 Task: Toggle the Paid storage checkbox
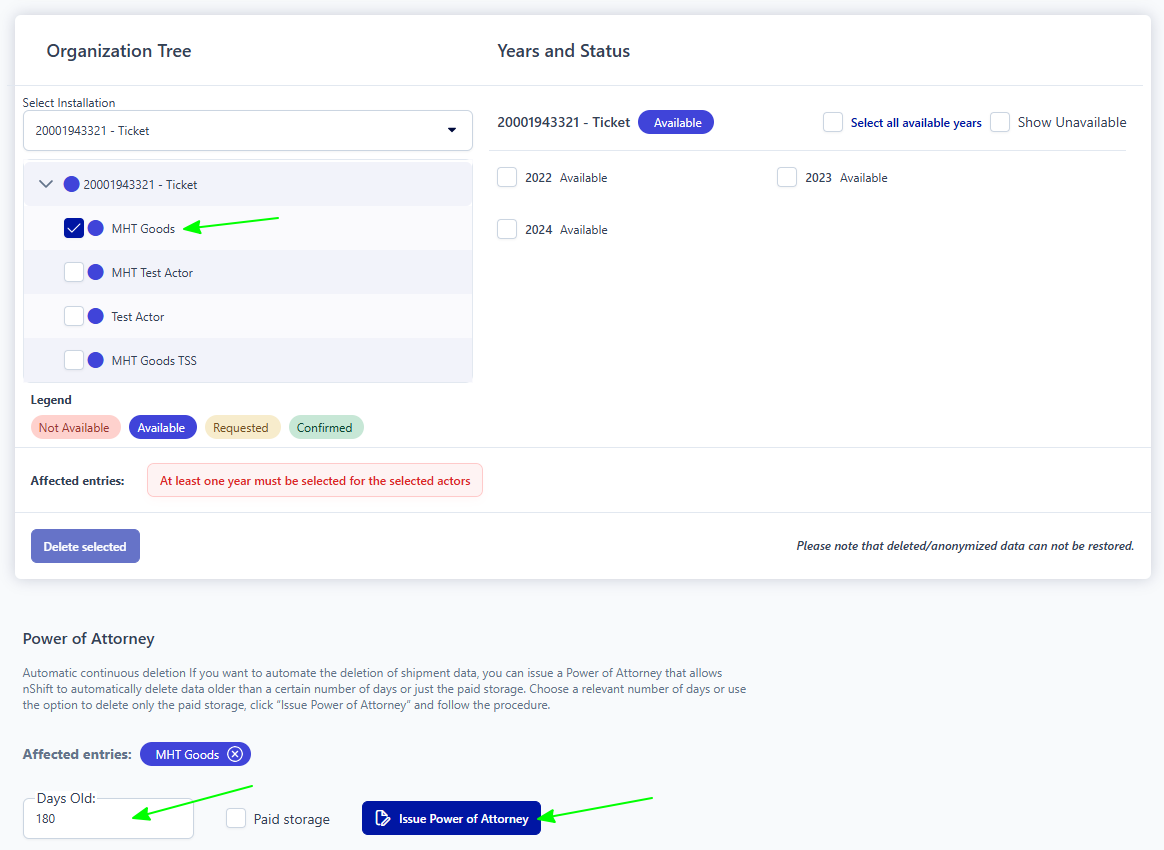pos(236,819)
